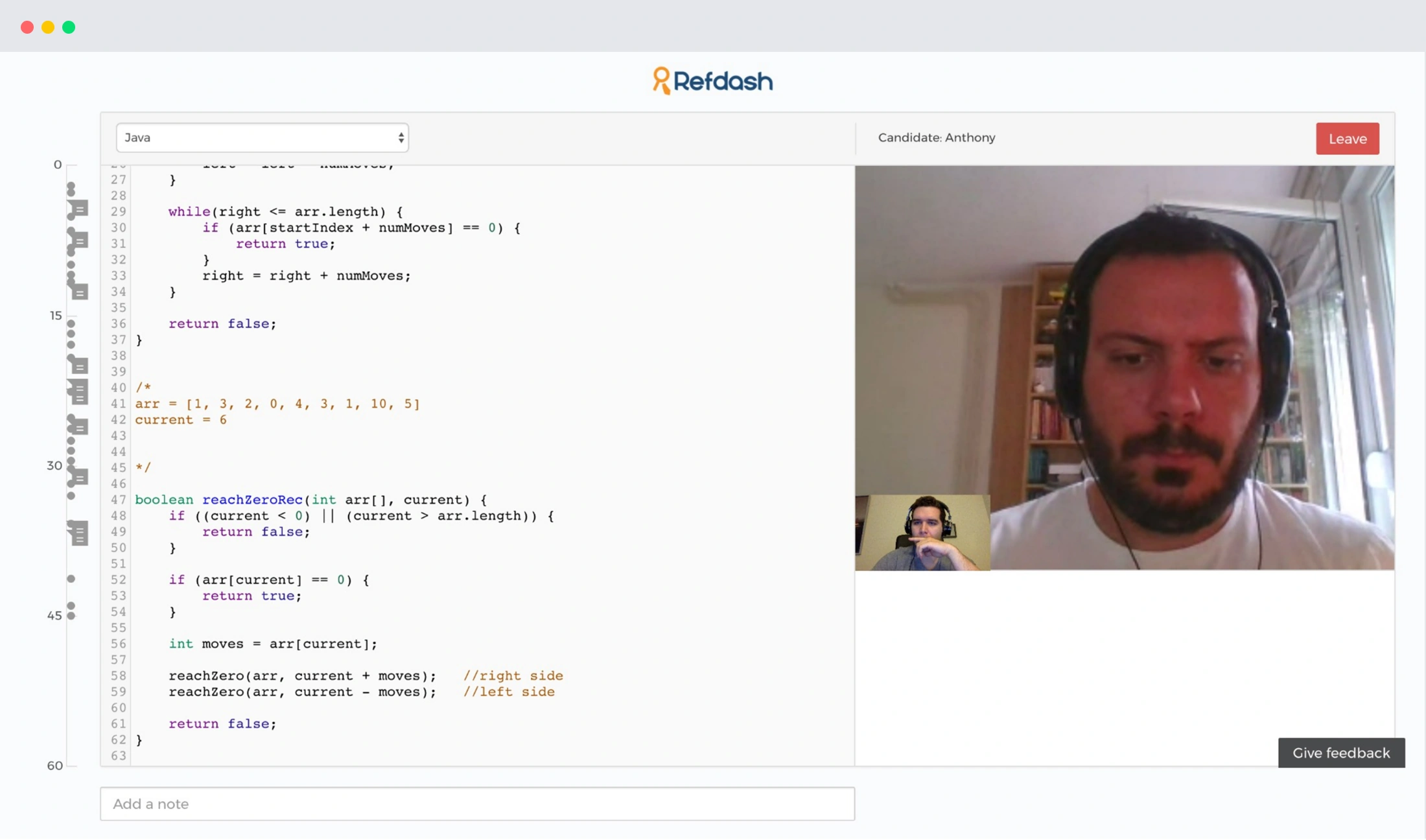Click line number 63 in the gutter

(118, 756)
